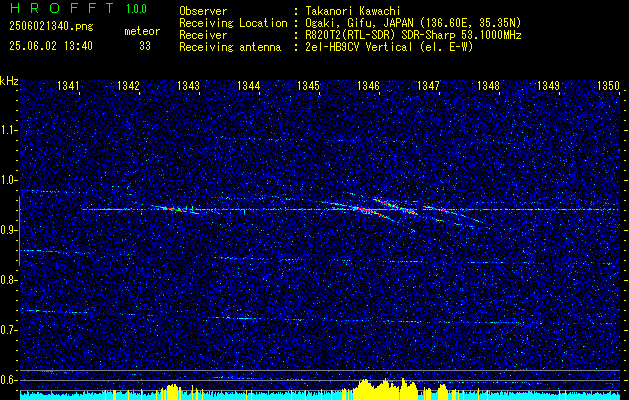Click the 0.7 frequency axis label
629x400 pixels.
(8, 330)
